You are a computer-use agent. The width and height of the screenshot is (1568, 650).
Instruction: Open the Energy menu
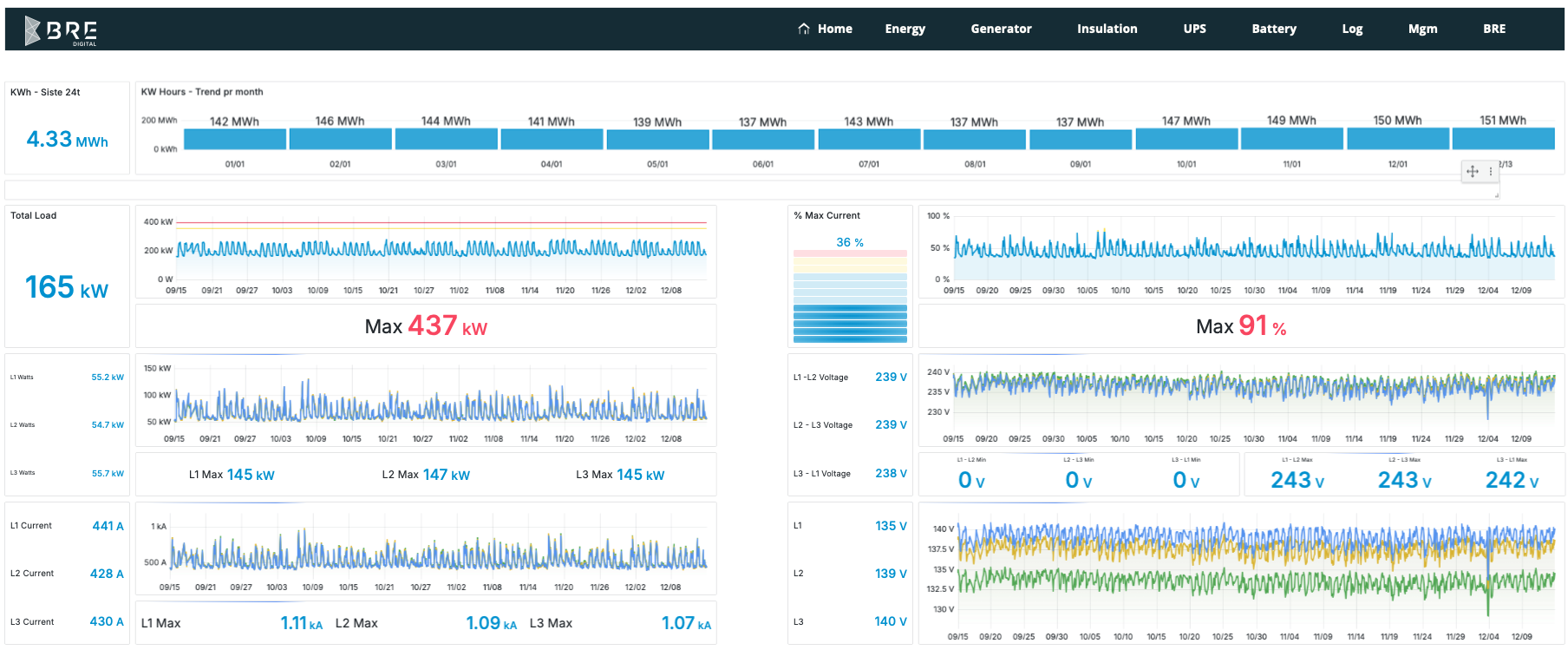coord(905,29)
